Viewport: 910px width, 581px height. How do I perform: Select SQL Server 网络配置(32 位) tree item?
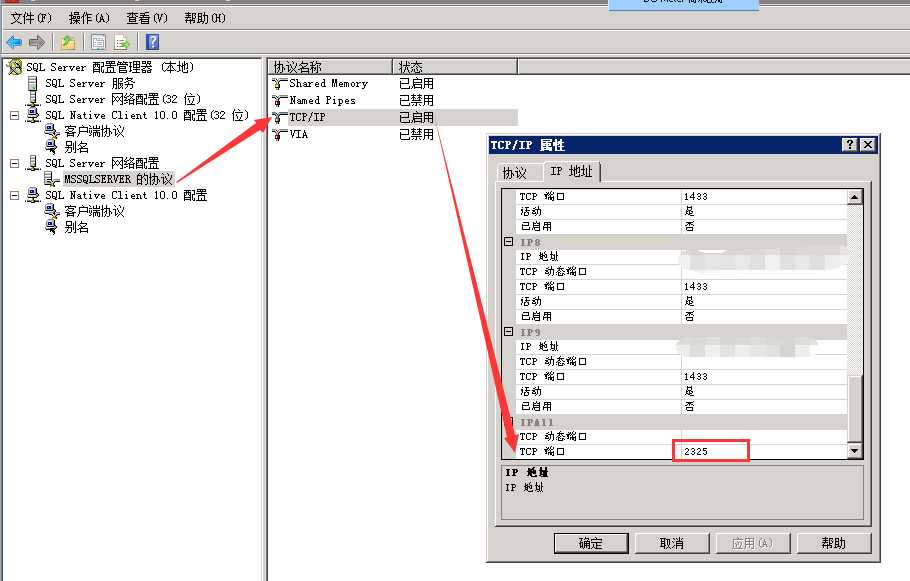(x=123, y=99)
